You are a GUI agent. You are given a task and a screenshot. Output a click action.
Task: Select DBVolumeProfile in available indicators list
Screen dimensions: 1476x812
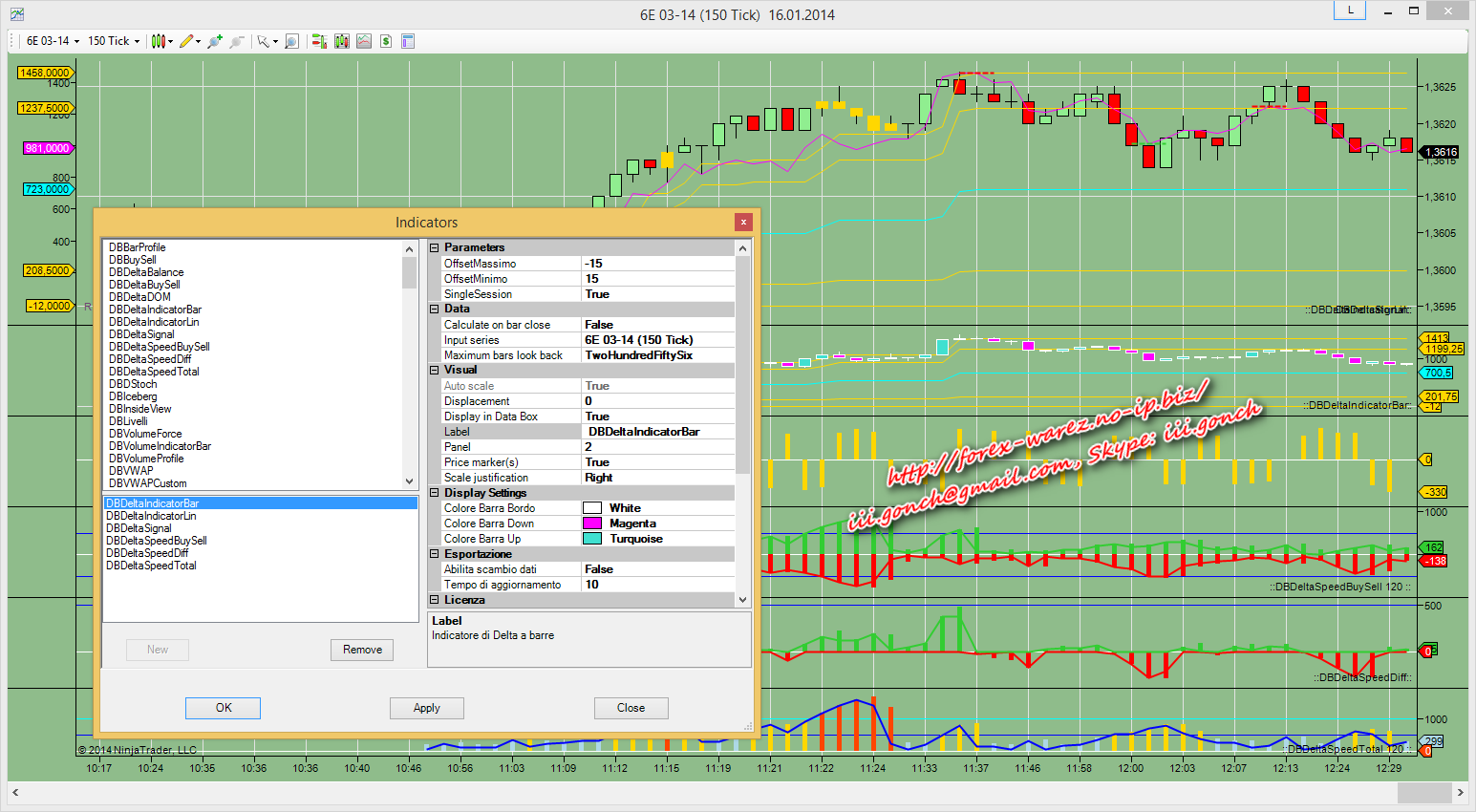pyautogui.click(x=146, y=459)
